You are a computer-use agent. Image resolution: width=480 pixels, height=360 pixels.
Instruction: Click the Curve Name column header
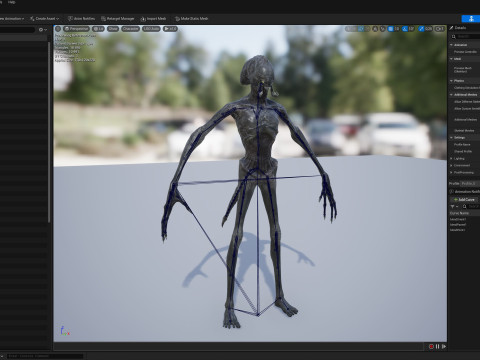click(x=460, y=213)
